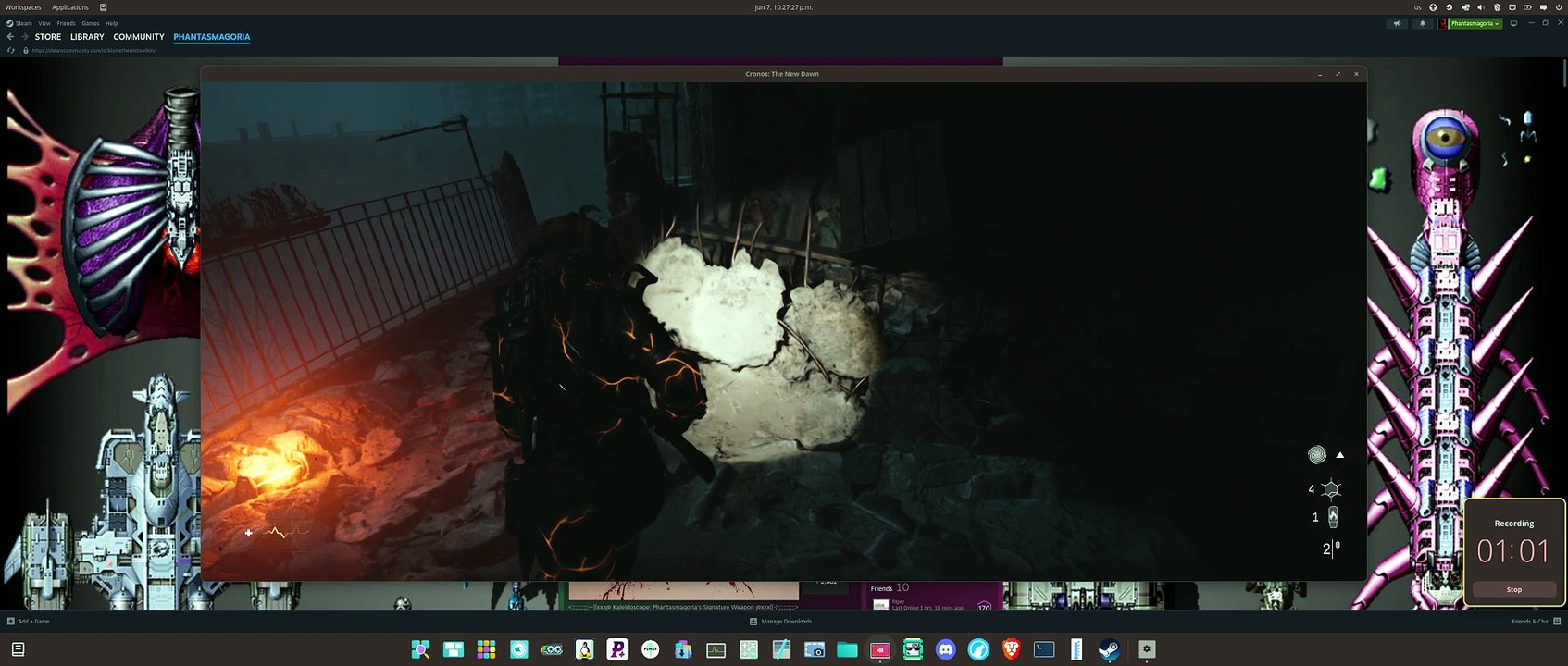Click the Steam back arrow
Viewport: 1568px width, 666px height.
10,37
